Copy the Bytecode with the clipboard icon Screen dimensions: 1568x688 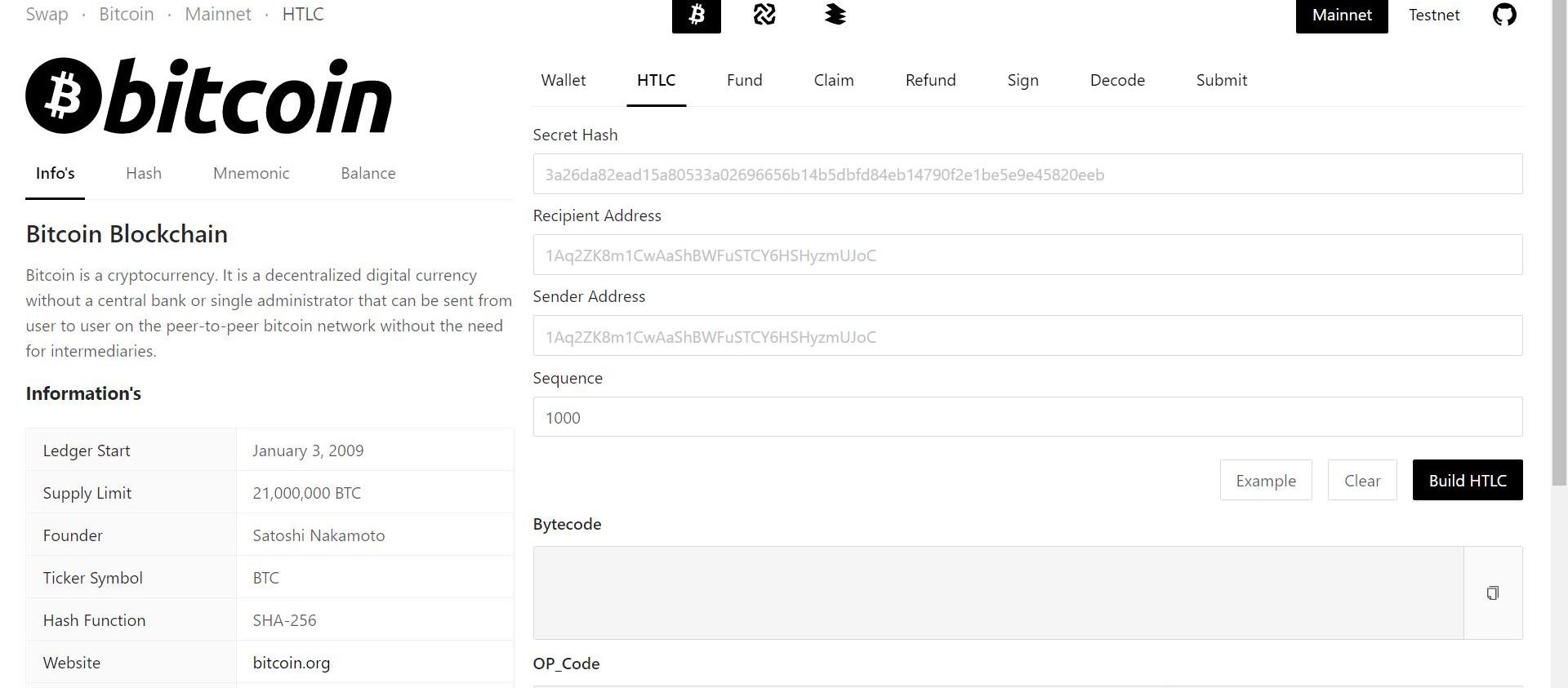click(1492, 593)
